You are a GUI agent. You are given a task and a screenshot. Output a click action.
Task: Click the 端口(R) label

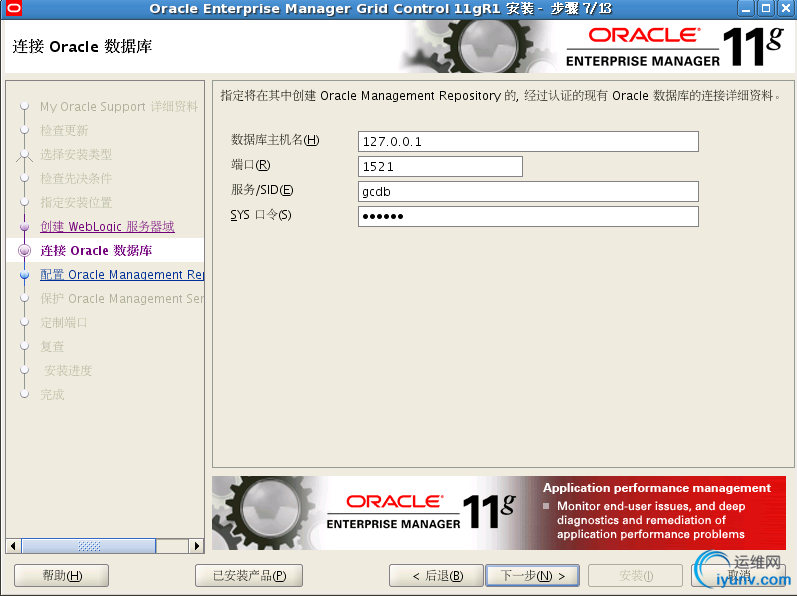(x=251, y=165)
